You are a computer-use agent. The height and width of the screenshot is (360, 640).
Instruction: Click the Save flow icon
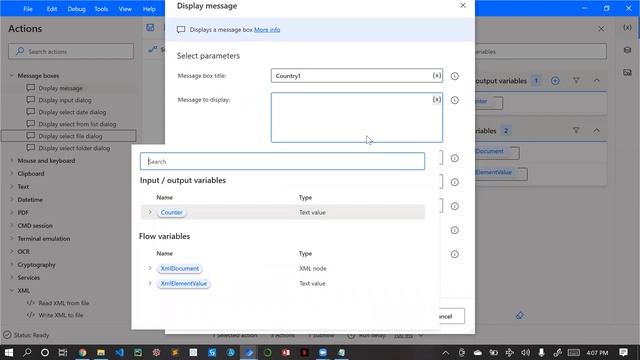[x=151, y=28]
